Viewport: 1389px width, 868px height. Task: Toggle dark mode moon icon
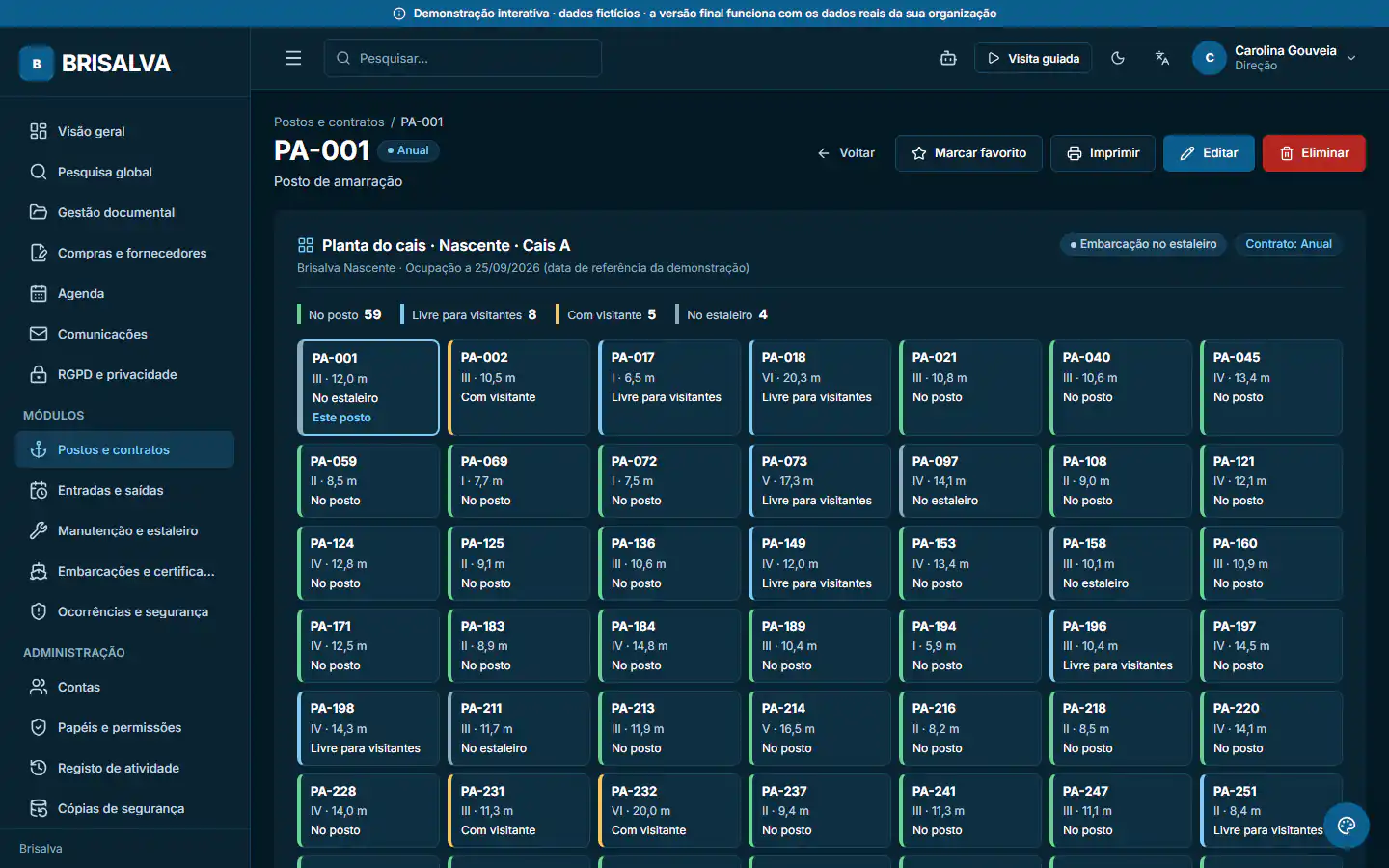(1118, 58)
